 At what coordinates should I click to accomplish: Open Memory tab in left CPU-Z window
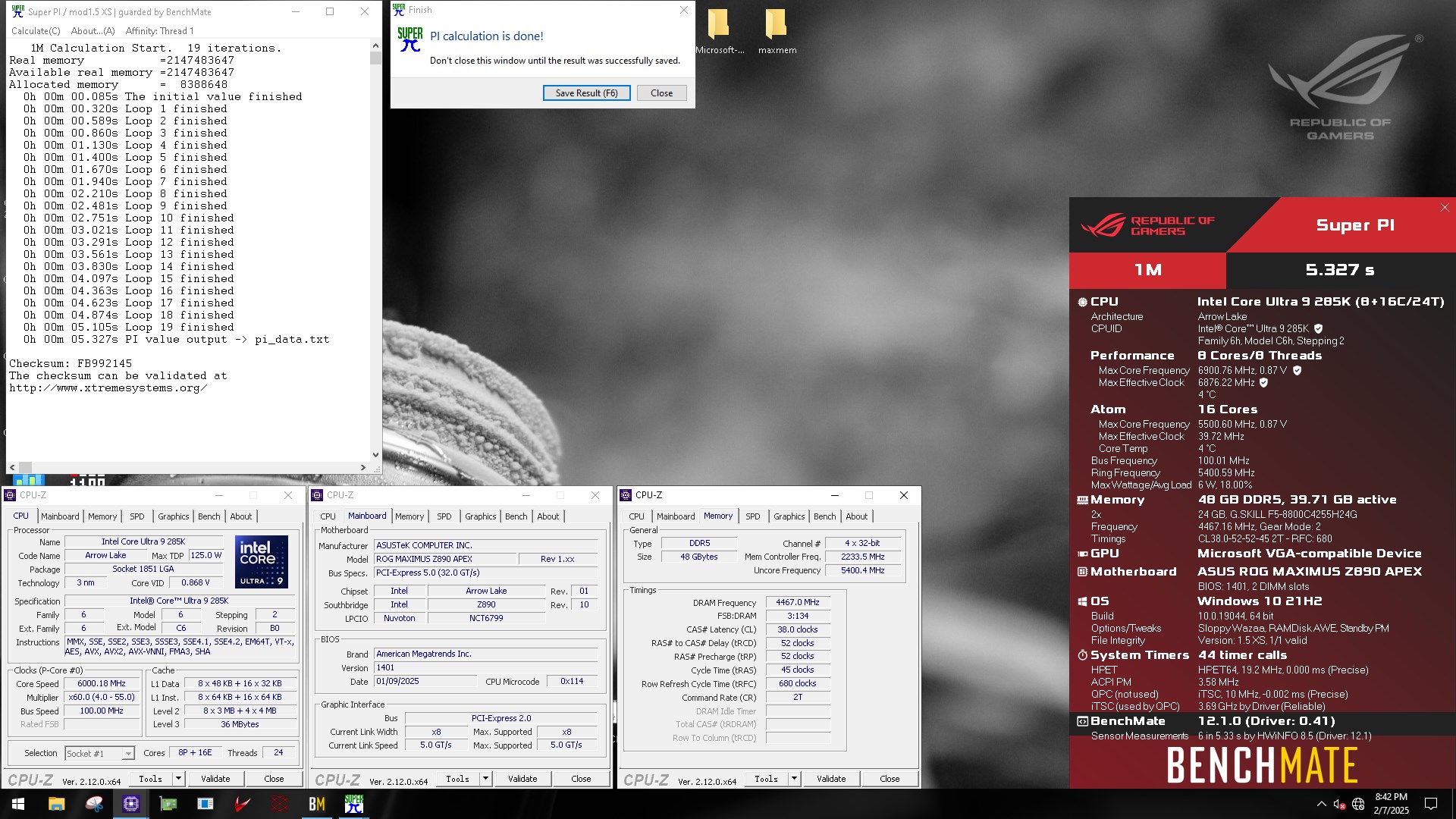click(102, 516)
